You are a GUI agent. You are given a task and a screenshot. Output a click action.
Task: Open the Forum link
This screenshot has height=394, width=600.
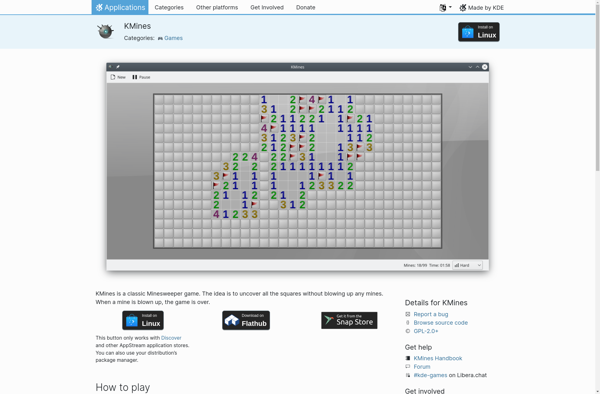click(x=422, y=366)
